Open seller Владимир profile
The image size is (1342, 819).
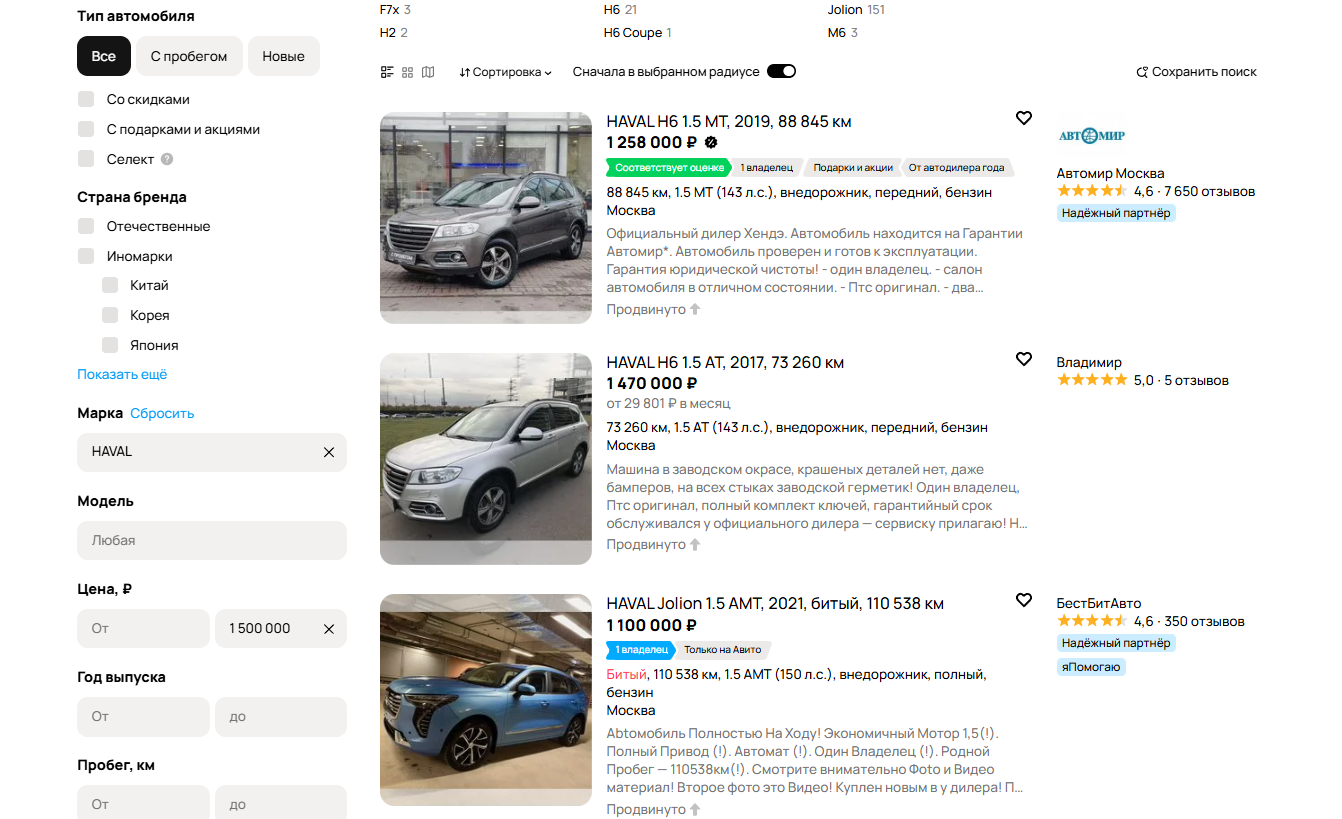[x=1089, y=362]
